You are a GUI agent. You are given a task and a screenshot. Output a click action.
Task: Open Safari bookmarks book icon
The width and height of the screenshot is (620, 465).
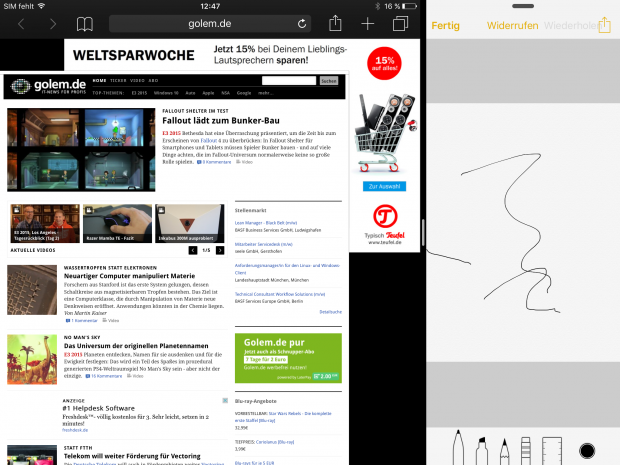pos(85,24)
